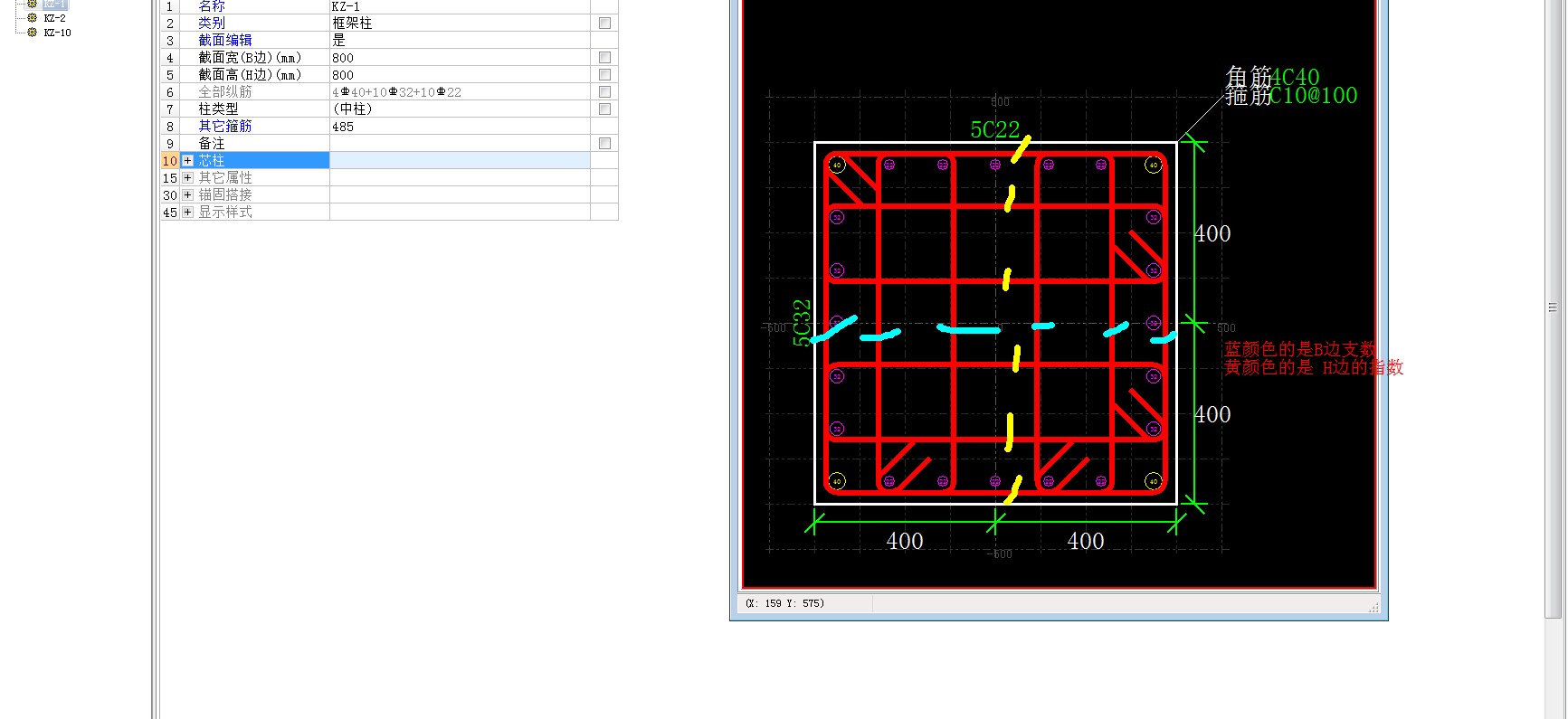Toggle checkbox in the 备注 row

604,143
